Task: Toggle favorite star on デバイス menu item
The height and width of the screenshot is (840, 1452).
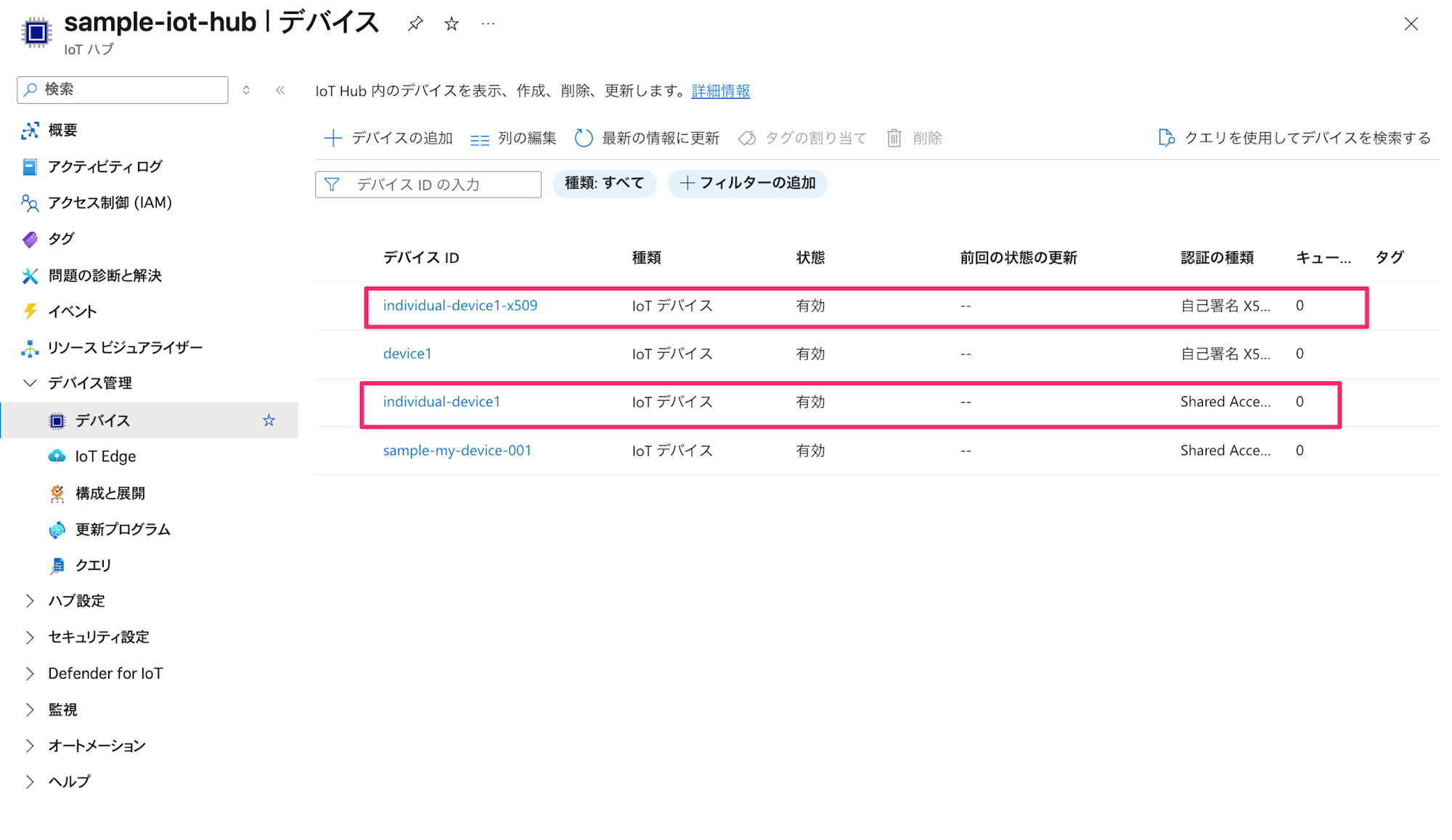Action: pyautogui.click(x=269, y=420)
